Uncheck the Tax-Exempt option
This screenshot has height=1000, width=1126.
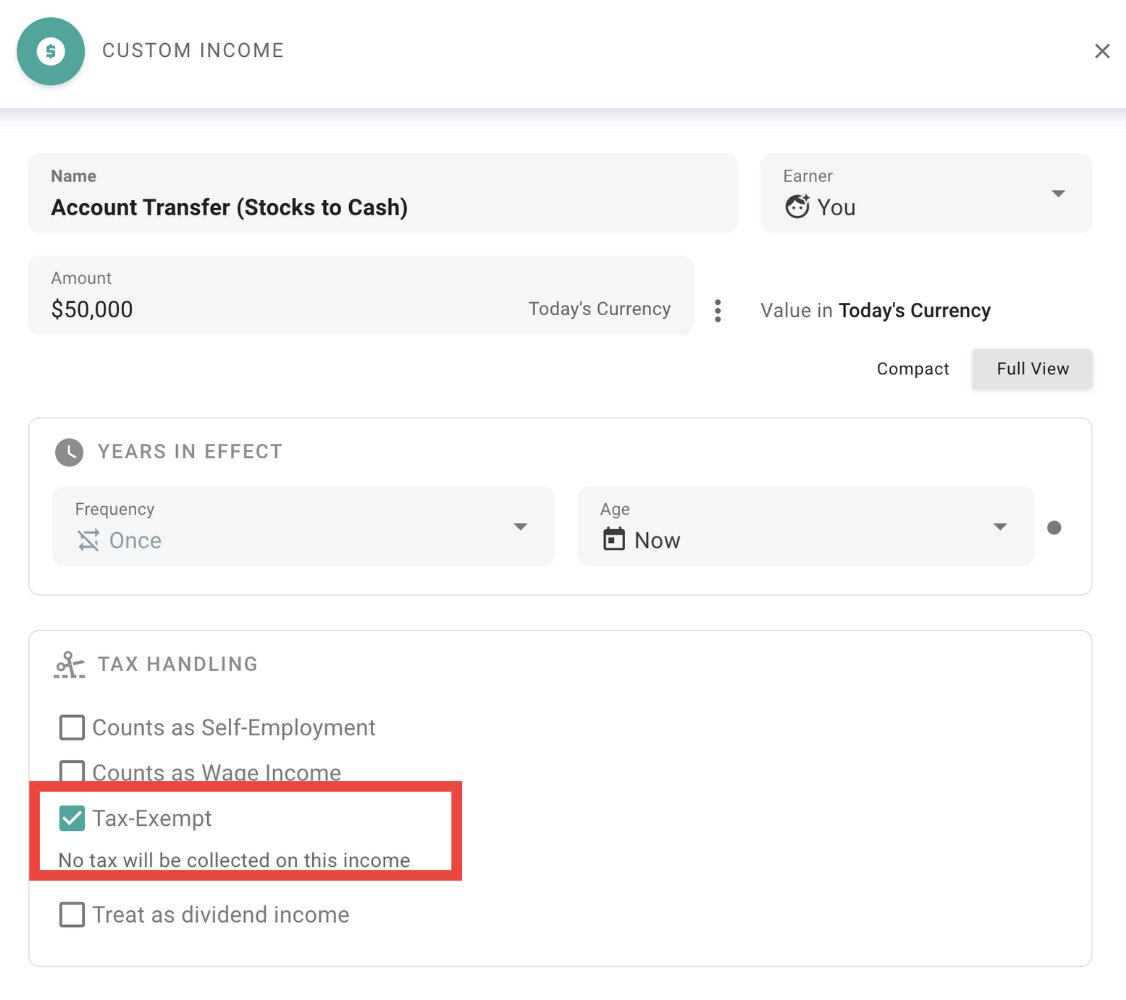click(x=71, y=818)
